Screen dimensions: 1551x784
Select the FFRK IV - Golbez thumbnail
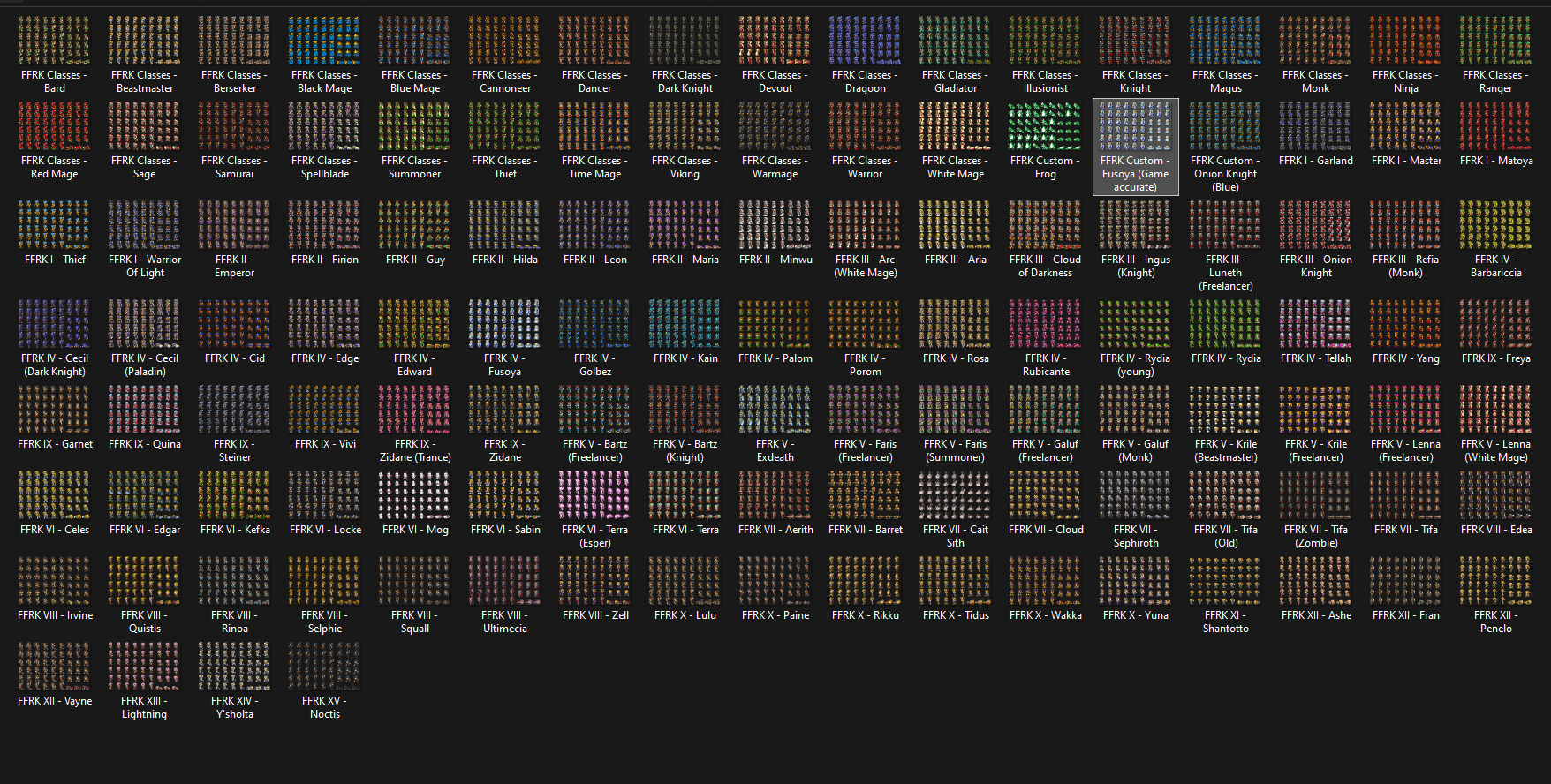pyautogui.click(x=595, y=324)
